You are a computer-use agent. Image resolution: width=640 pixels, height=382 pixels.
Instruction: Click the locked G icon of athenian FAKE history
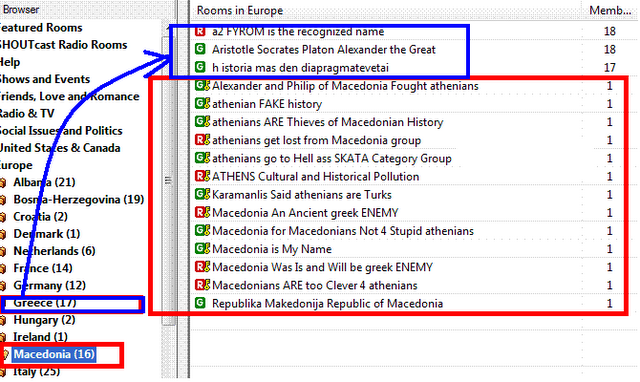click(202, 104)
